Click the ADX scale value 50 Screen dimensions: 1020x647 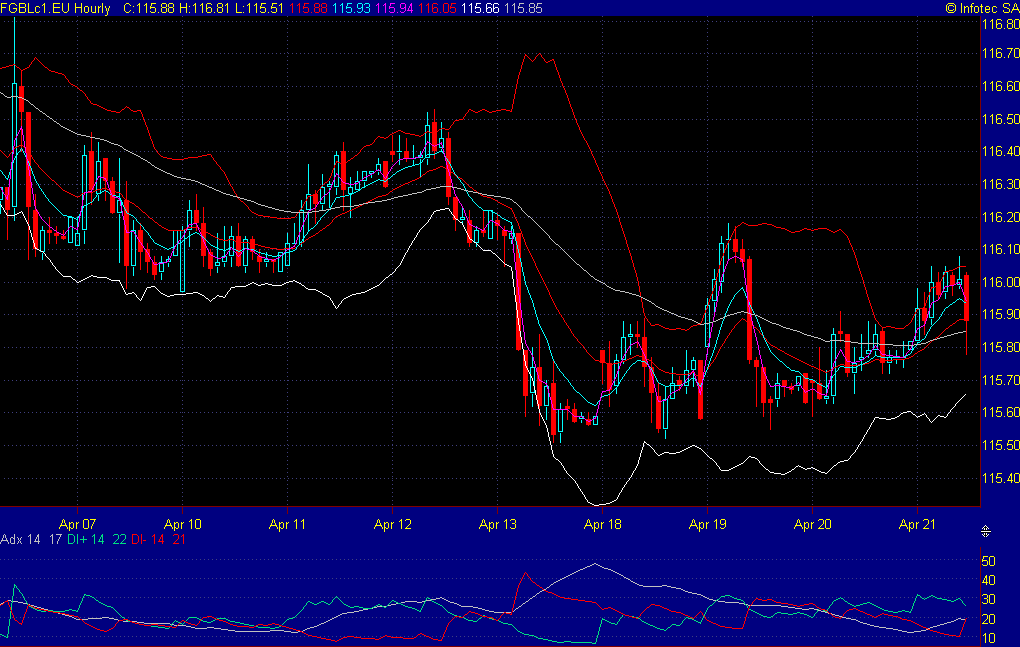(x=987, y=561)
